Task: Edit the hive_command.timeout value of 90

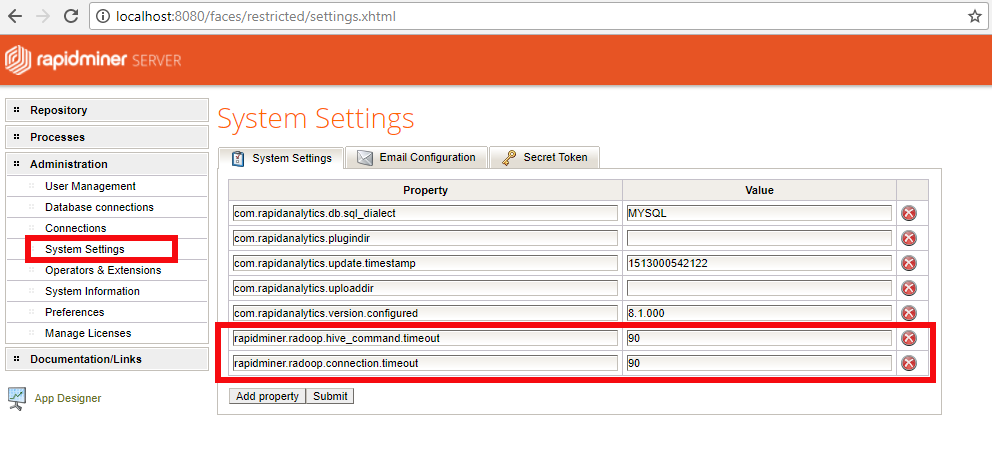Action: click(x=759, y=338)
